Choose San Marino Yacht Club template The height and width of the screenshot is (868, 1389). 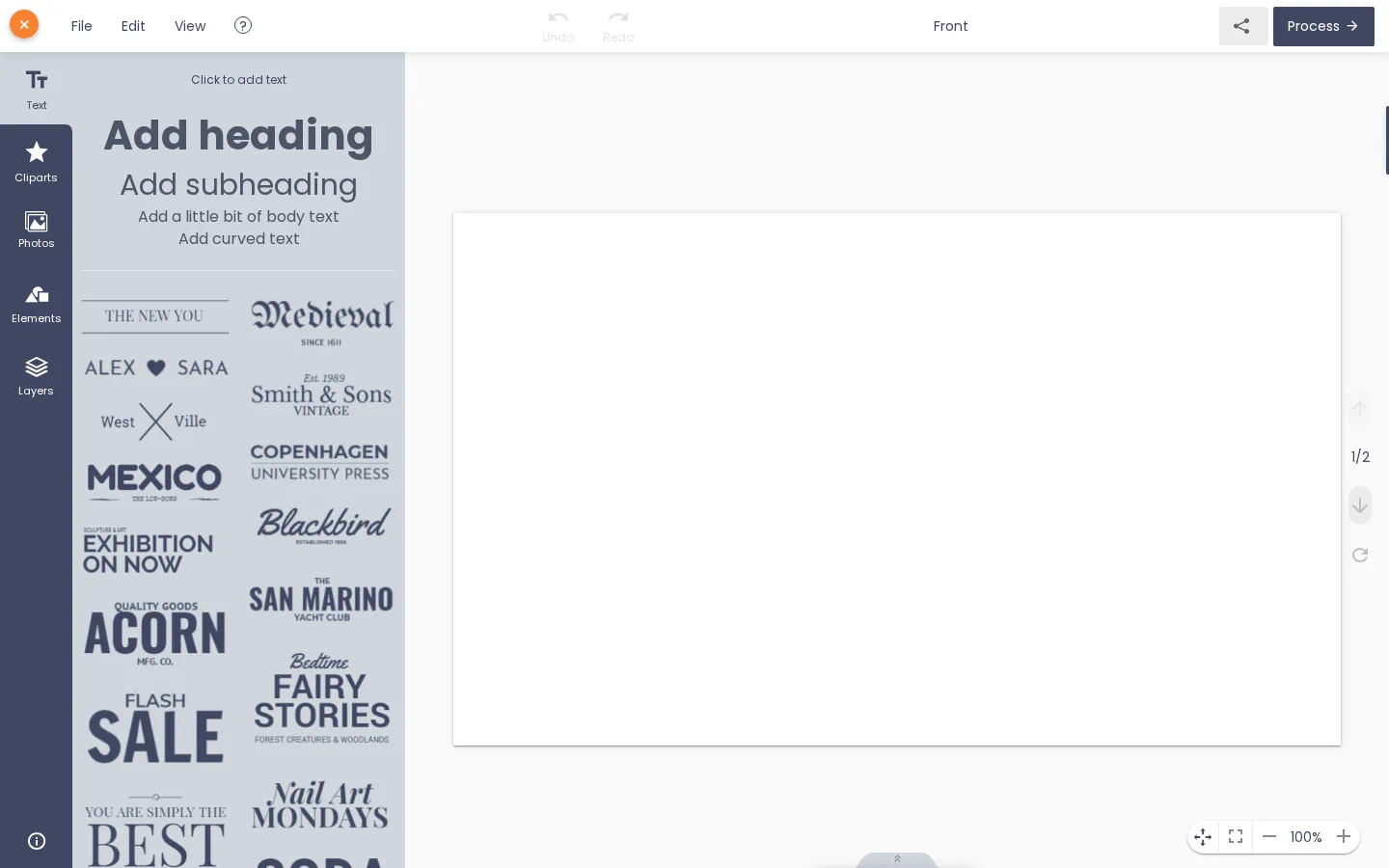point(321,600)
